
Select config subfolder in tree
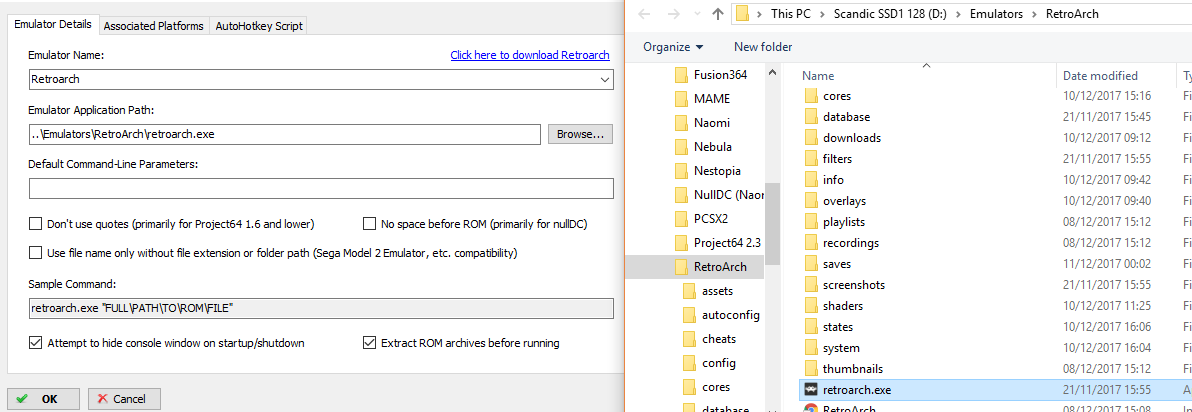point(718,363)
